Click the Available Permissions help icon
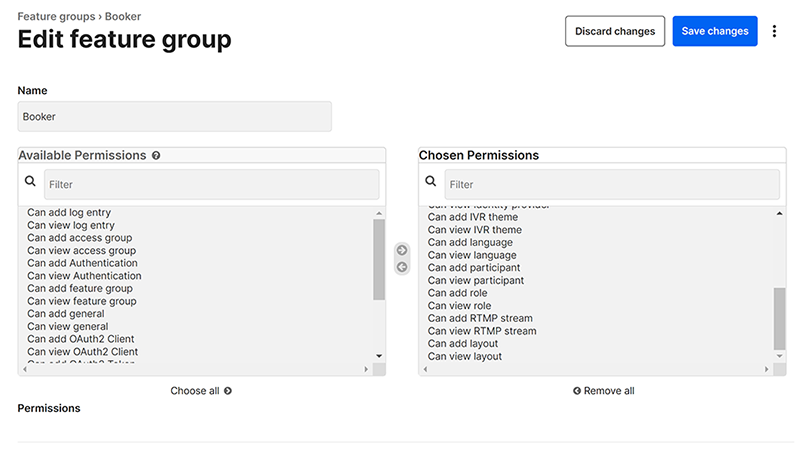This screenshot has height=461, width=797. (x=156, y=156)
